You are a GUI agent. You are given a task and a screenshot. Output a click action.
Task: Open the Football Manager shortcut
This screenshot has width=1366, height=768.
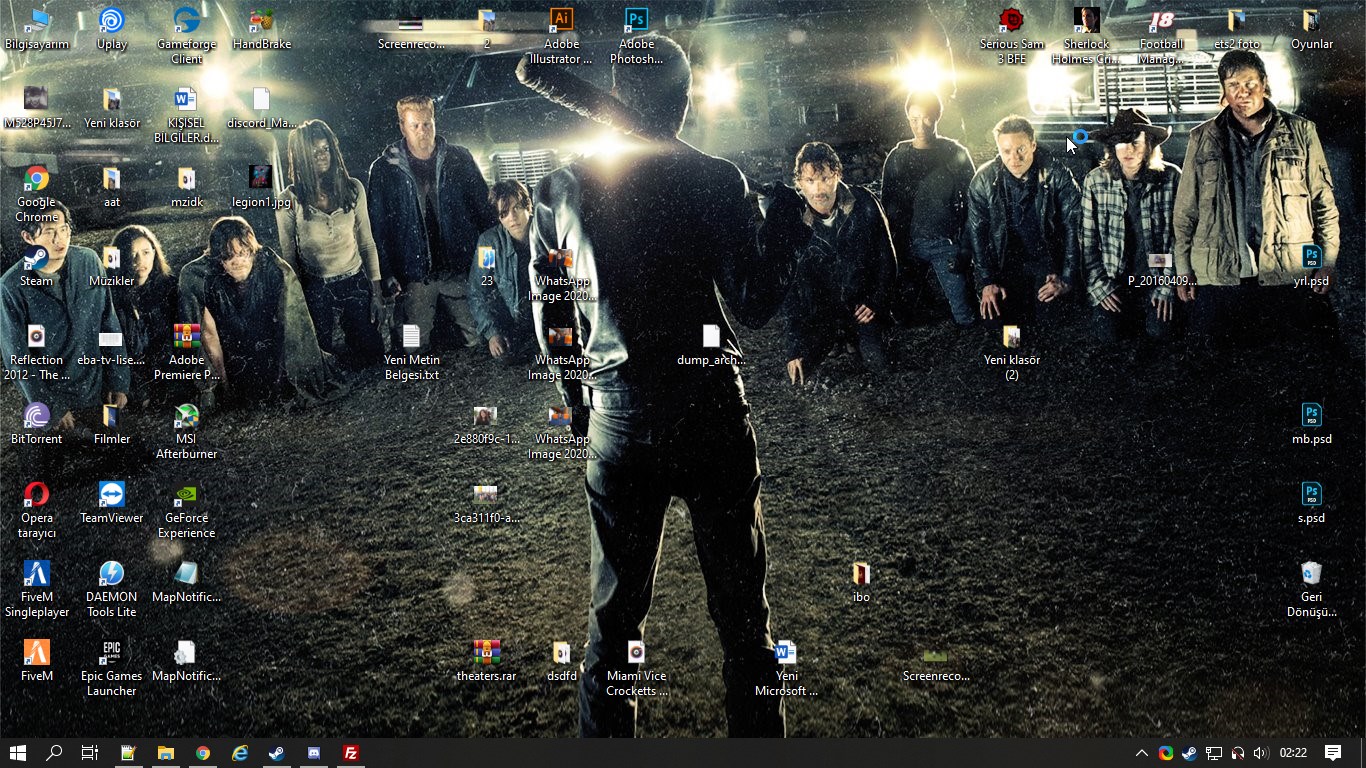(1161, 36)
